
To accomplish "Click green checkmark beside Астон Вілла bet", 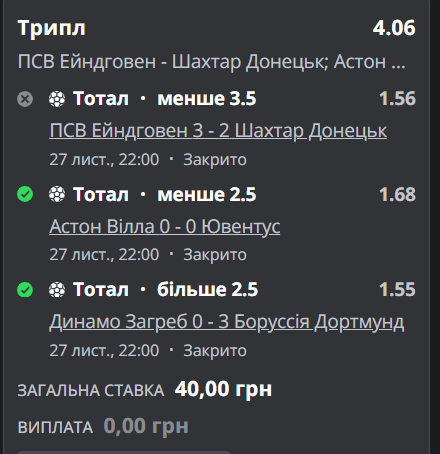I will pos(25,194).
